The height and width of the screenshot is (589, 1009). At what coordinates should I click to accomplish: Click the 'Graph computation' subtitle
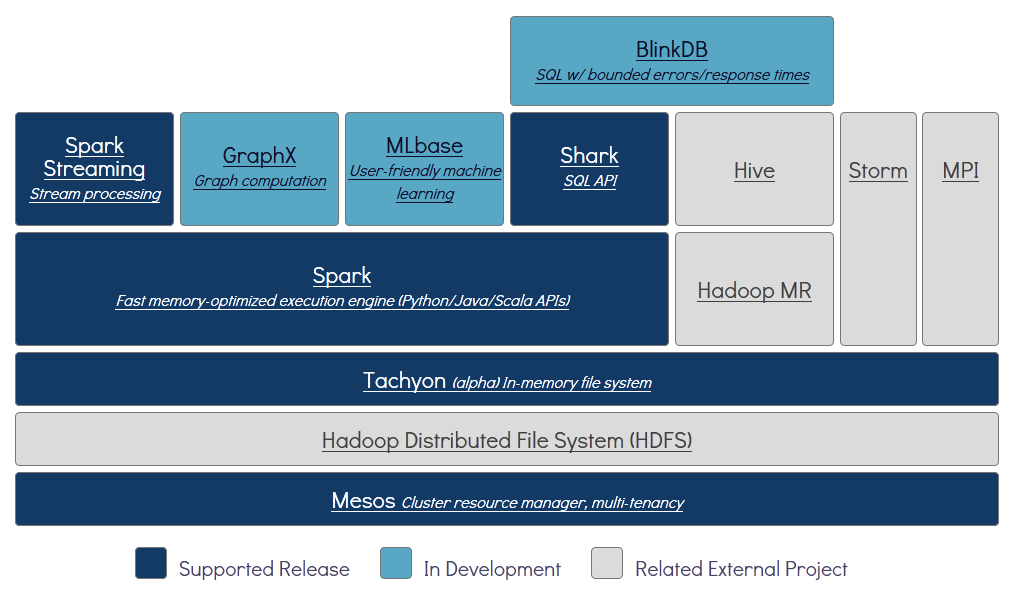(260, 181)
